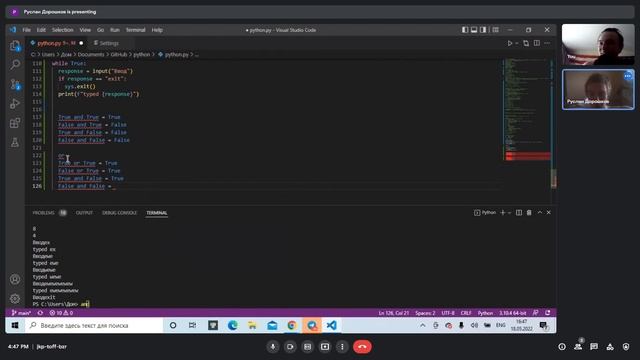
Task: Open the Selection menu
Action: click(x=62, y=30)
